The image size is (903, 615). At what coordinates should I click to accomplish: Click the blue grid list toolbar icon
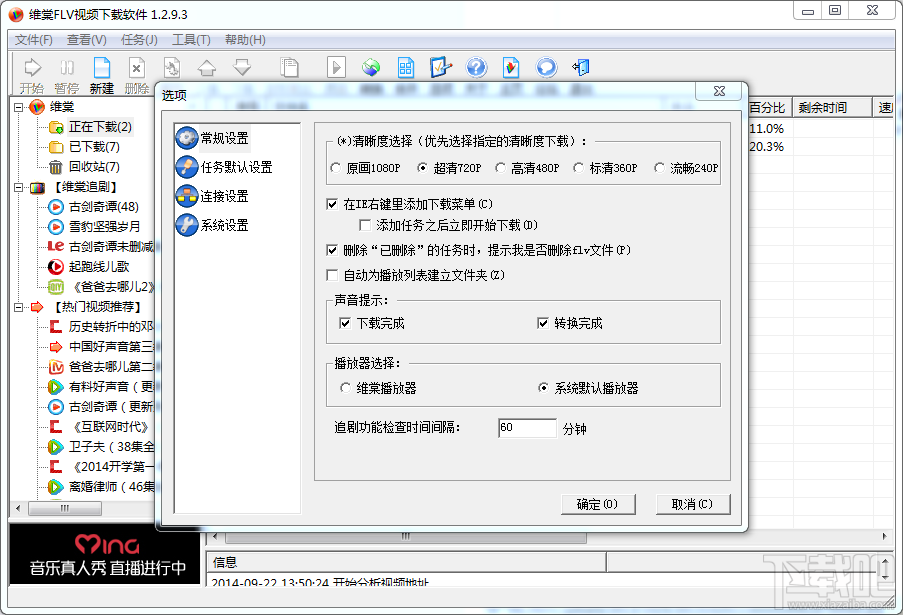click(406, 67)
